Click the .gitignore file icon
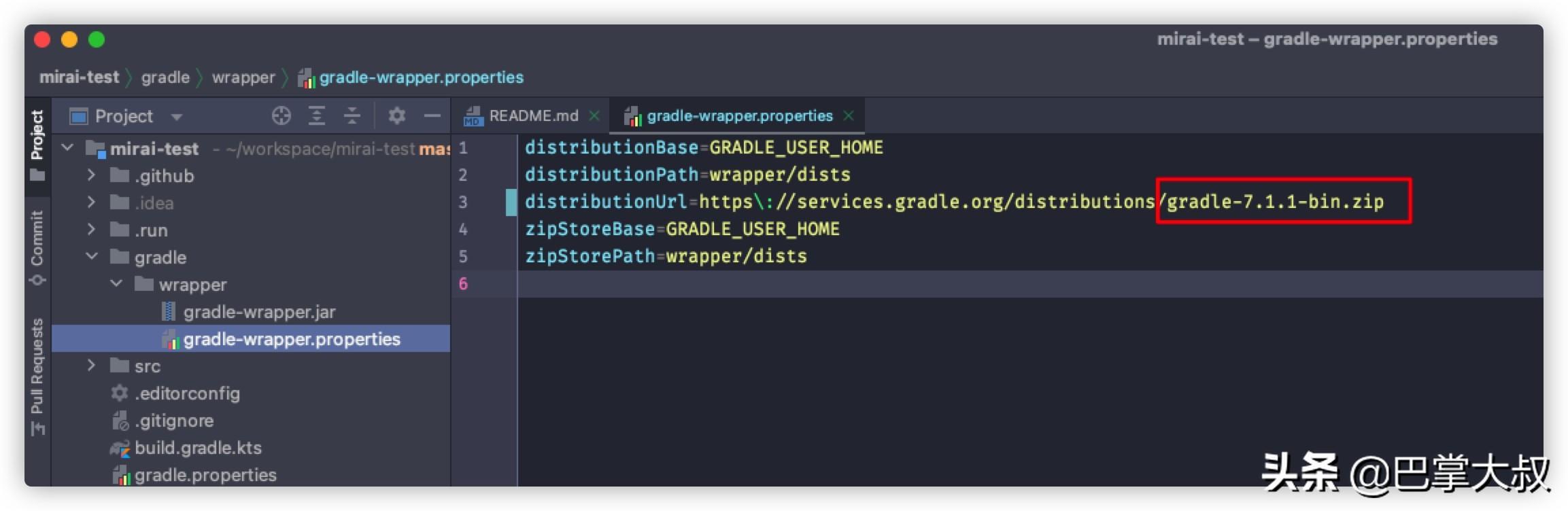The height and width of the screenshot is (511, 1568). tap(120, 421)
